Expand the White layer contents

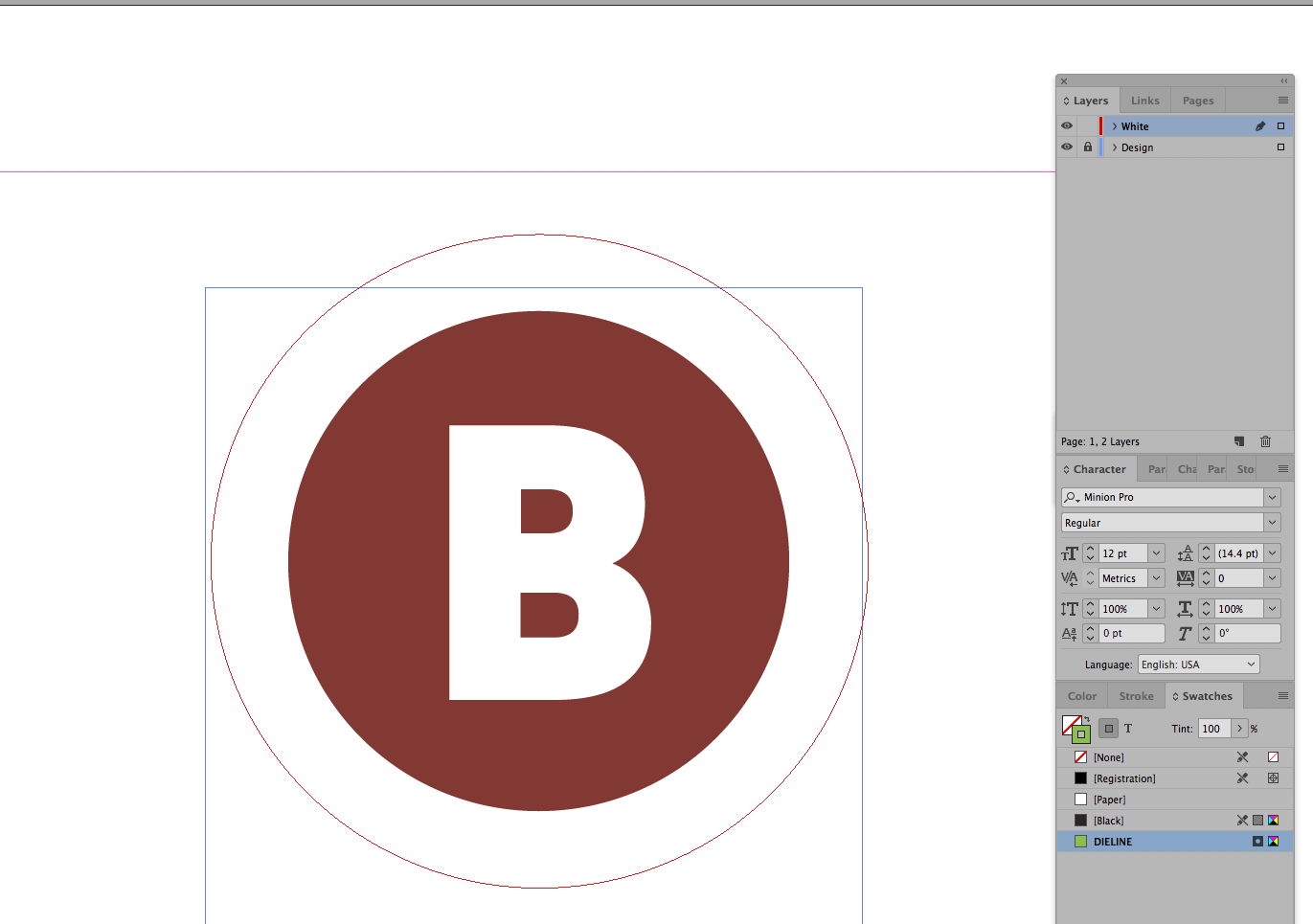1115,126
